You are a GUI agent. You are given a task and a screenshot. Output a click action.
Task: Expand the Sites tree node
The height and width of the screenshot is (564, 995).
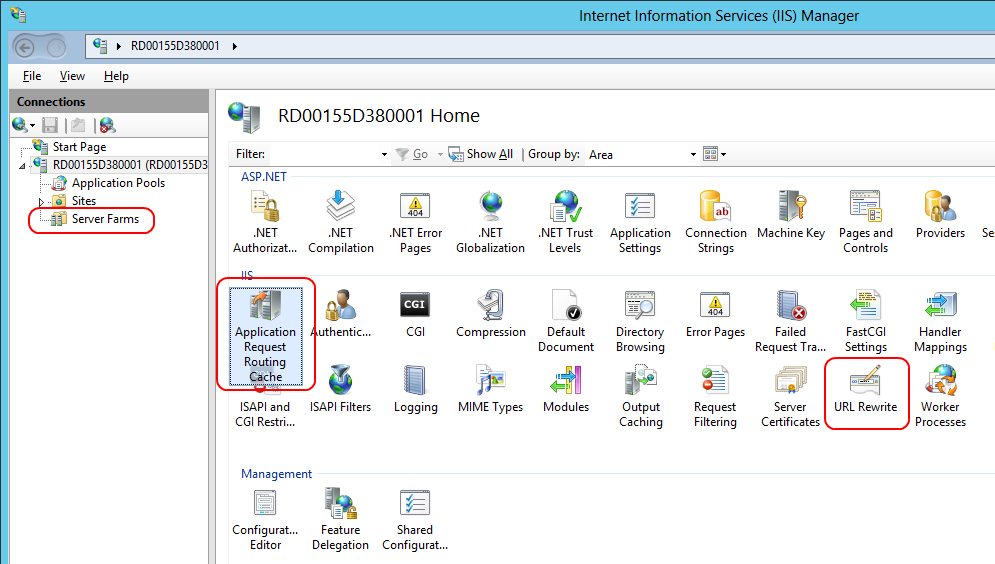click(x=41, y=201)
